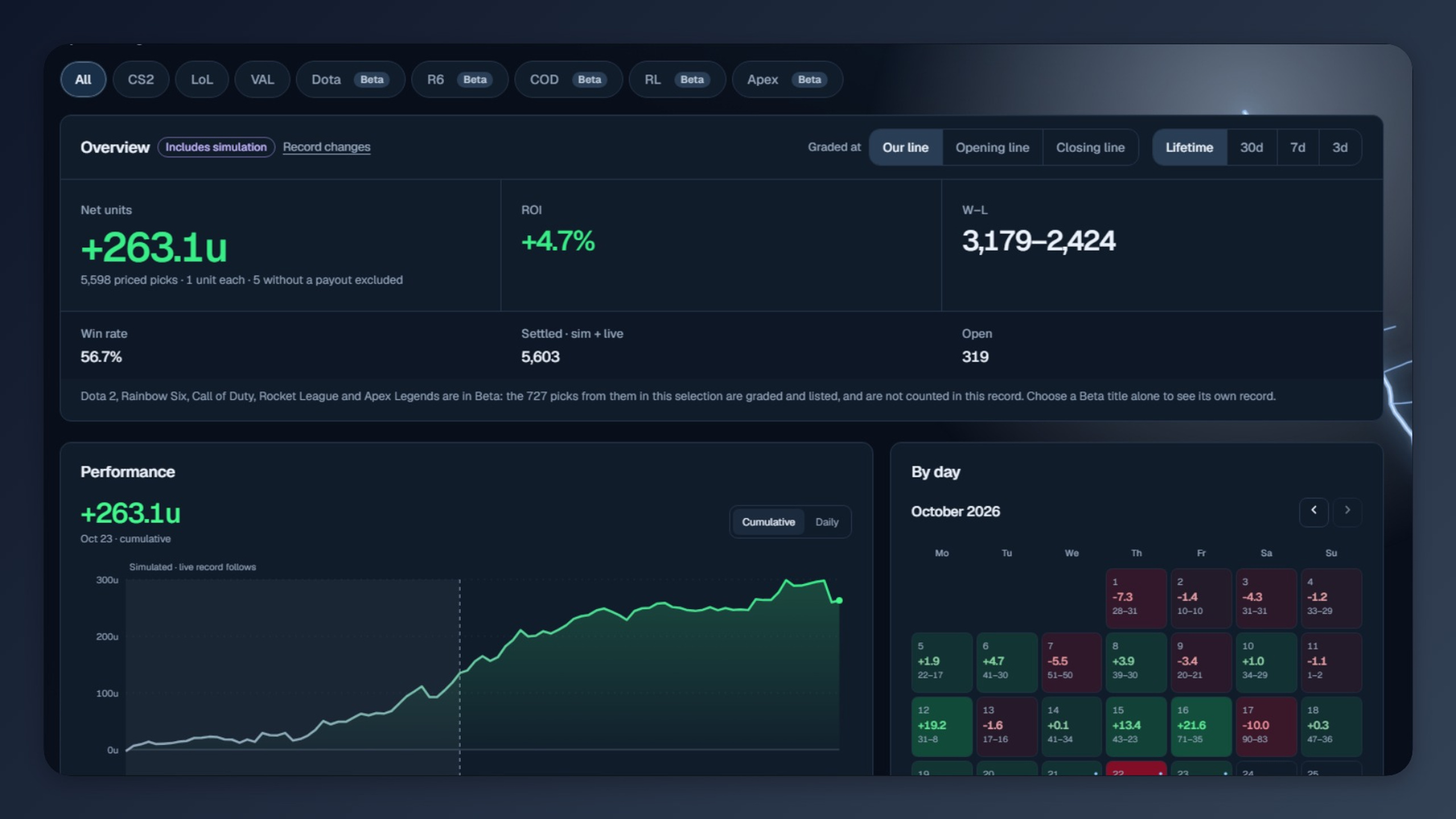Click the Includes simulation badge
The height and width of the screenshot is (819, 1456).
click(216, 147)
